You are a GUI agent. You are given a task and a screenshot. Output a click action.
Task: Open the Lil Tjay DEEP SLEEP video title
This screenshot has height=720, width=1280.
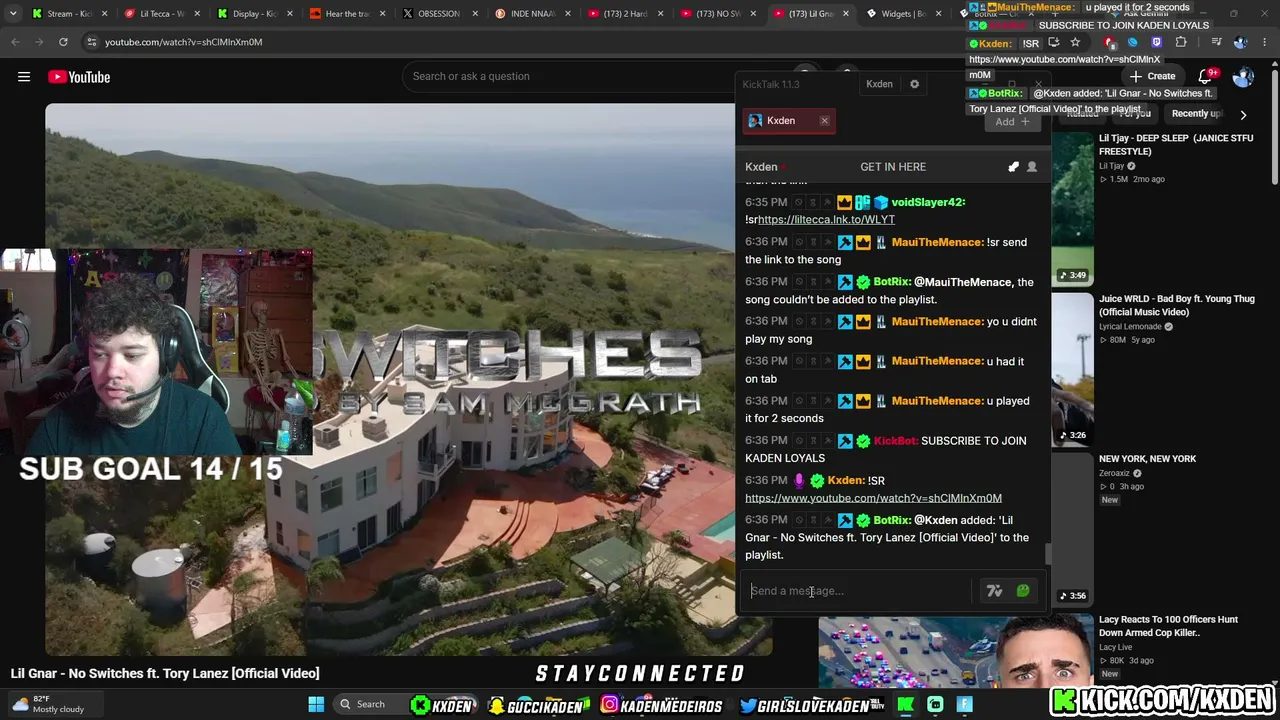point(1176,145)
